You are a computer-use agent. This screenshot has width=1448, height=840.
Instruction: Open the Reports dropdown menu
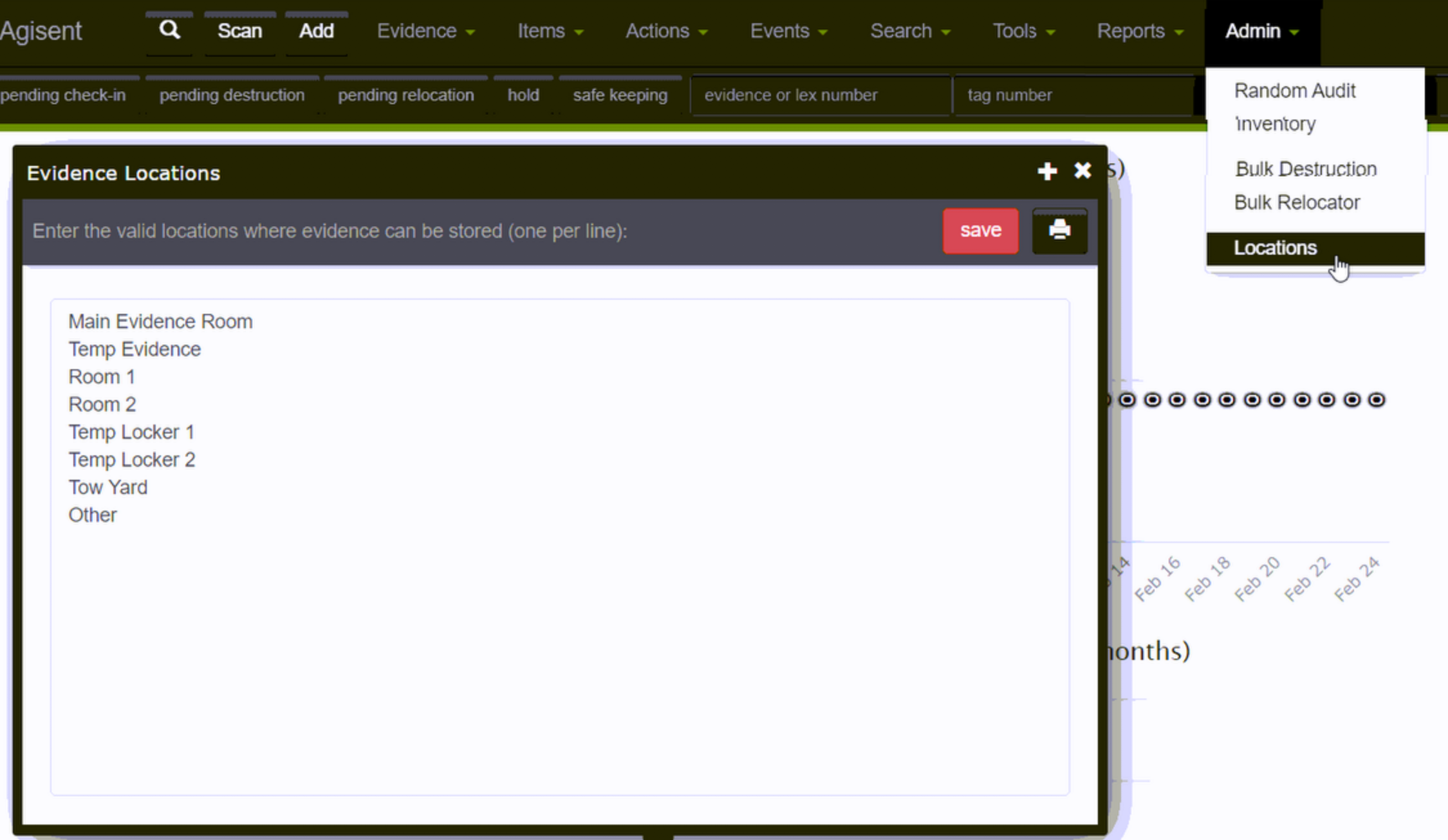tap(1140, 31)
